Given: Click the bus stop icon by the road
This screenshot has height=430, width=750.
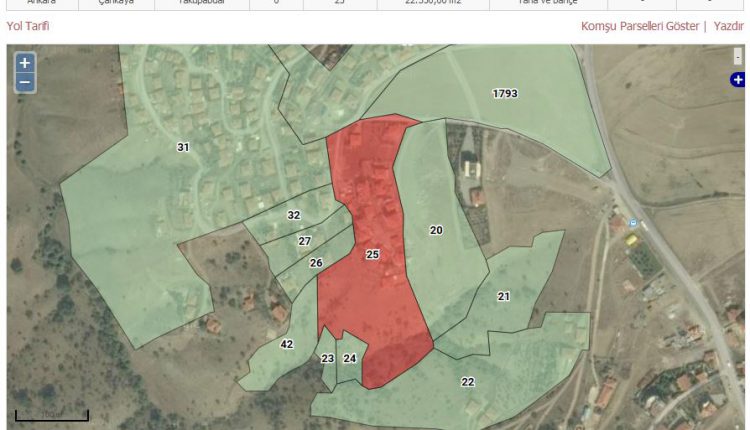Looking at the screenshot, I should 632,222.
